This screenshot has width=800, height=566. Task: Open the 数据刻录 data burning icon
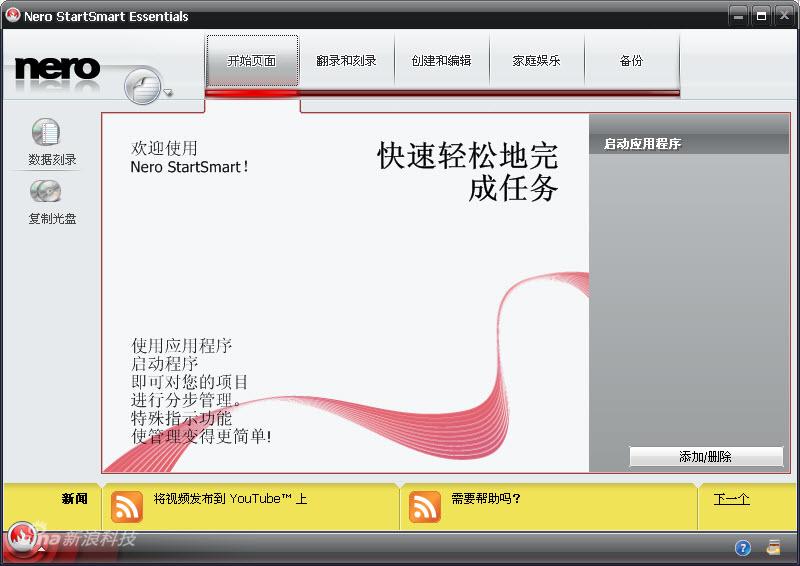pyautogui.click(x=46, y=132)
